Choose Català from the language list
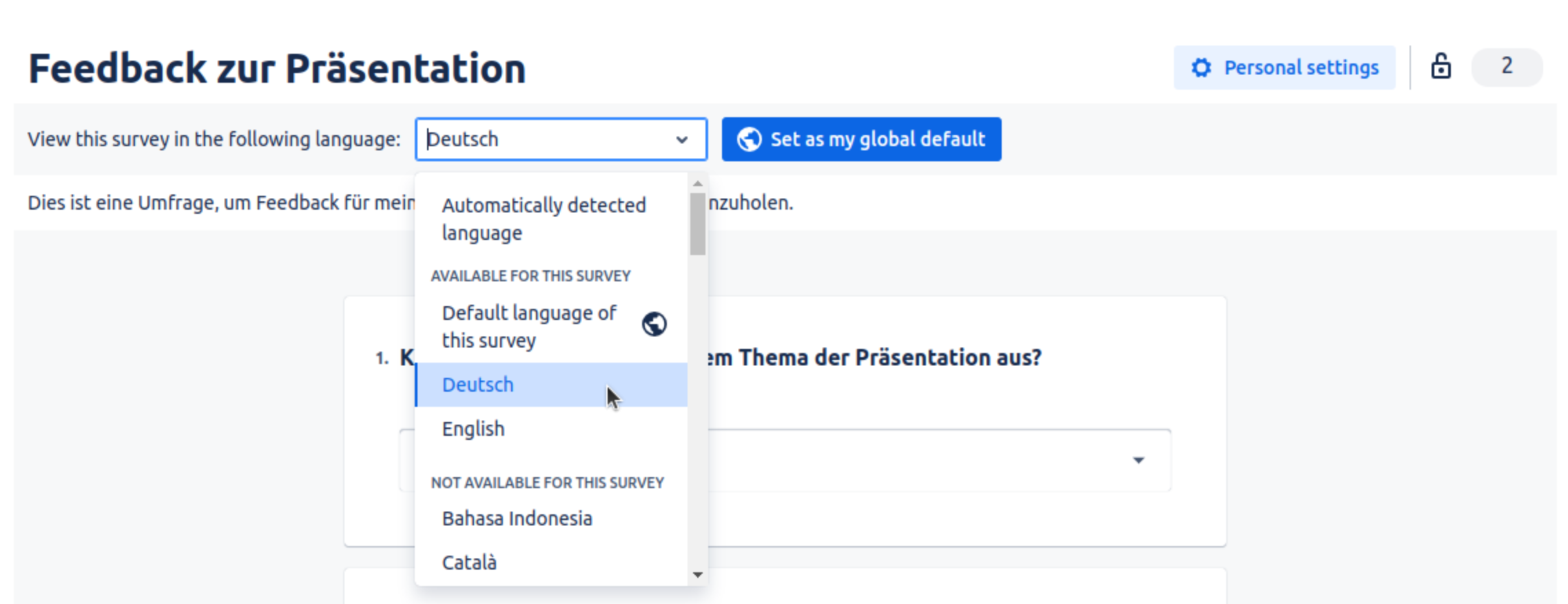The width and height of the screenshot is (1568, 604). click(x=469, y=563)
